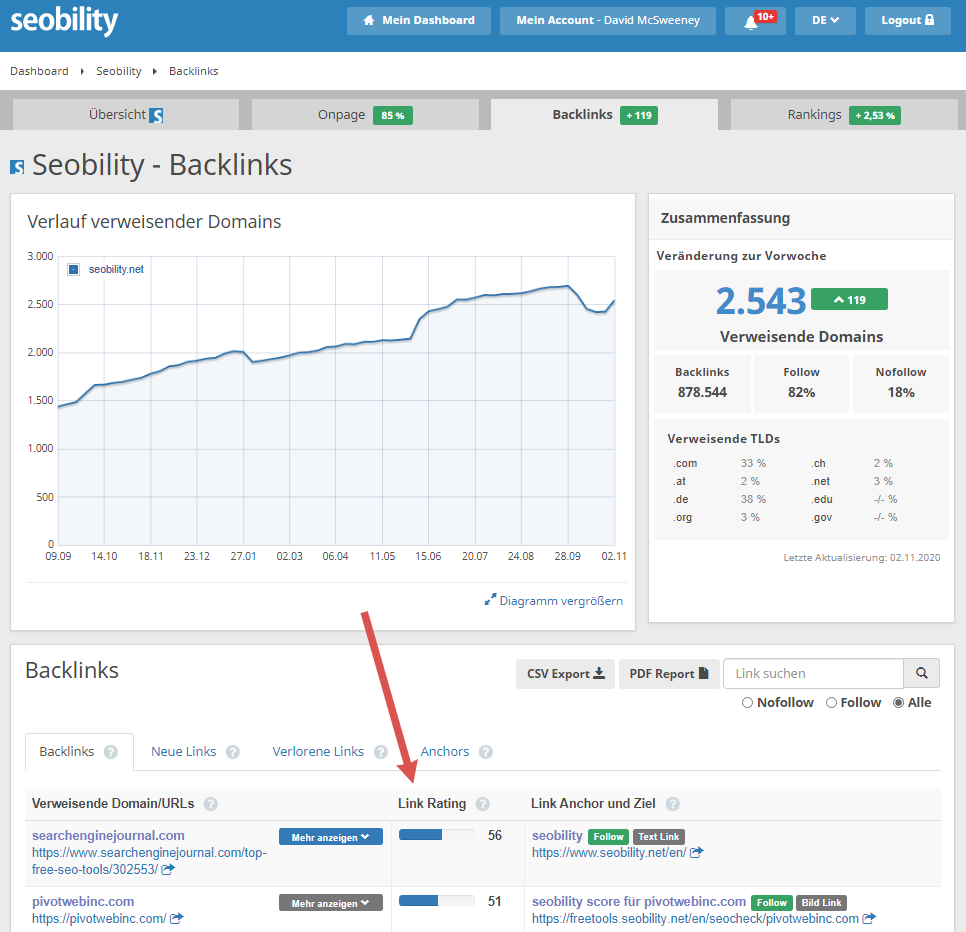Image resolution: width=966 pixels, height=932 pixels.
Task: Click the 2.543 Verweisende Domains number
Action: click(760, 301)
